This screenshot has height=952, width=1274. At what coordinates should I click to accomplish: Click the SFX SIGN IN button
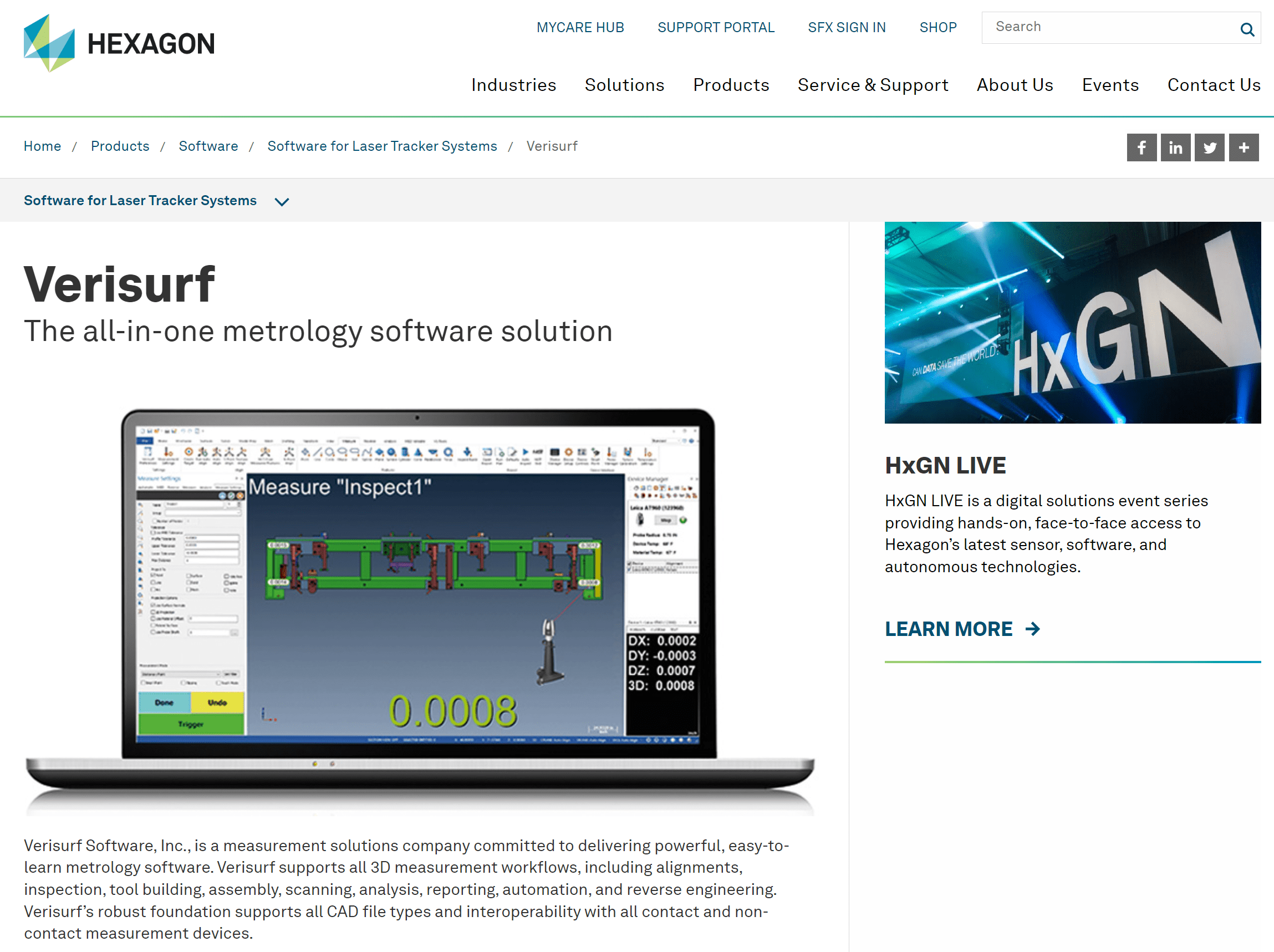[846, 28]
